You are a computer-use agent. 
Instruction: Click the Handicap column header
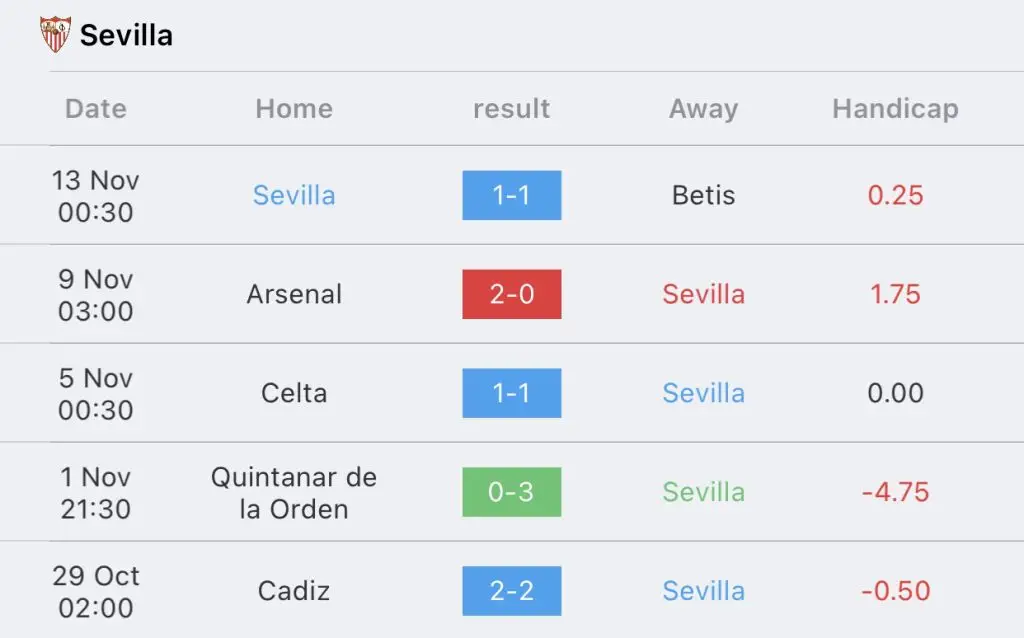pyautogui.click(x=895, y=109)
